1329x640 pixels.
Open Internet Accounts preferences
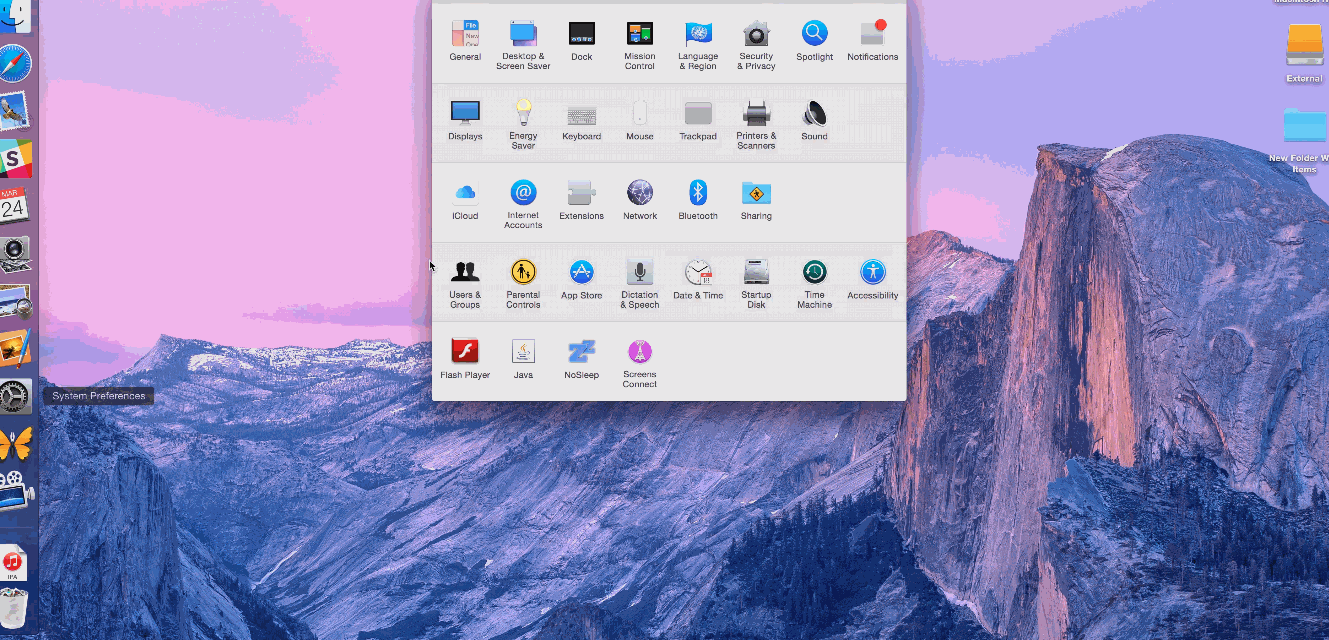click(523, 204)
